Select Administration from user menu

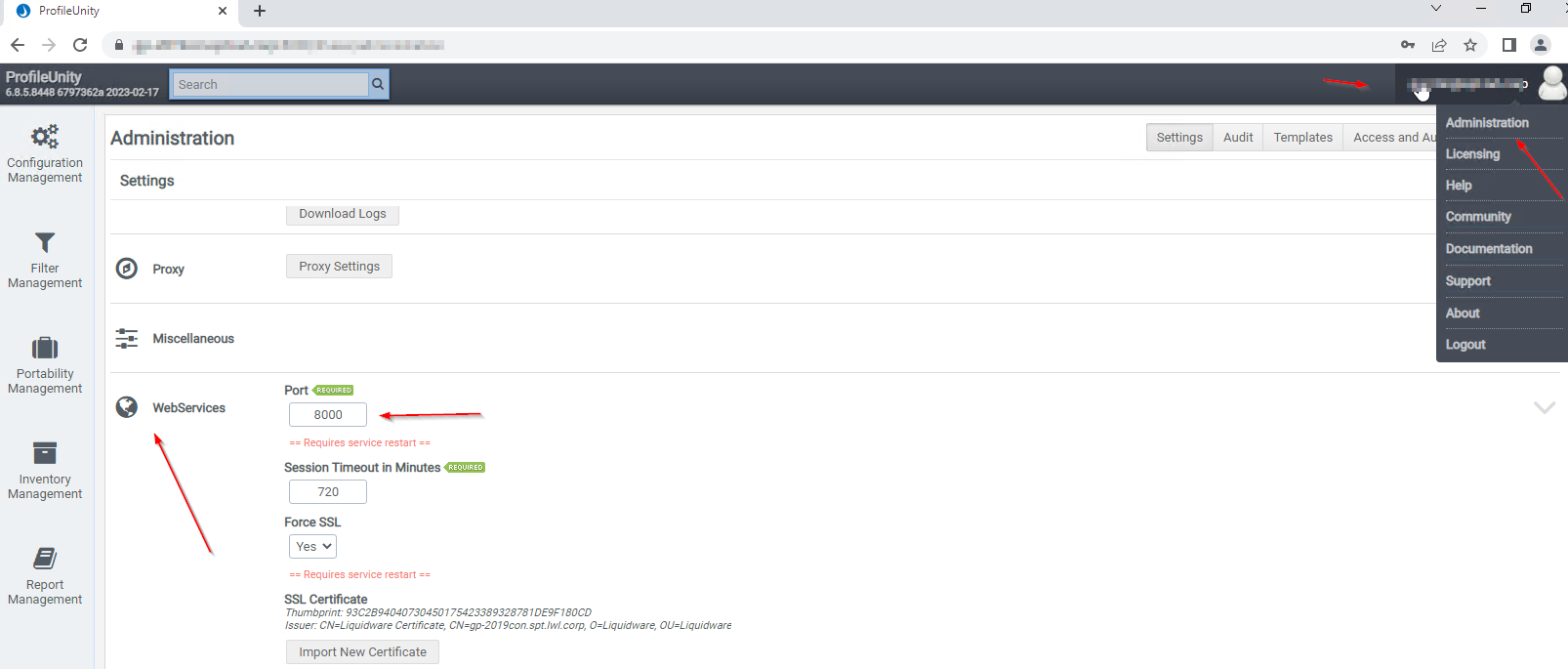tap(1487, 123)
